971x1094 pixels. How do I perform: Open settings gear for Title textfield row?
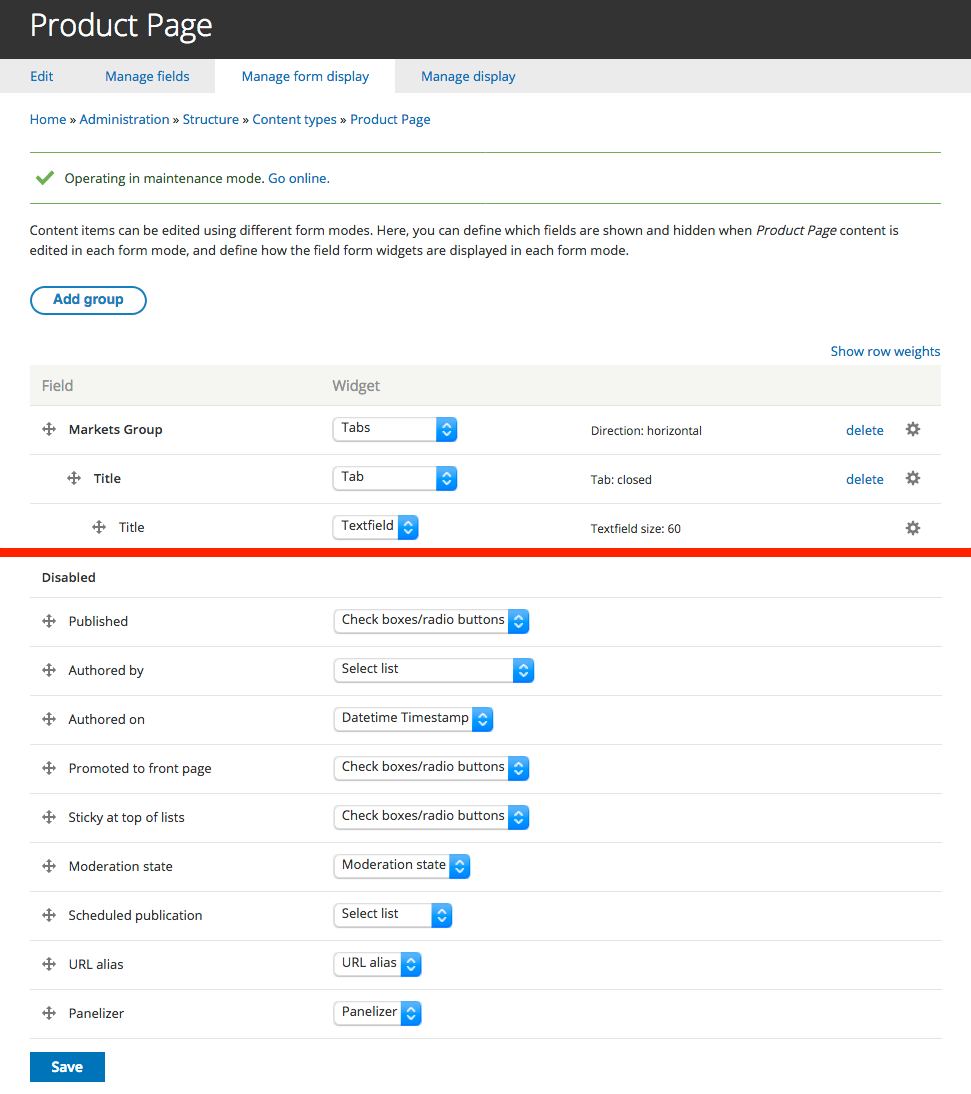[912, 527]
